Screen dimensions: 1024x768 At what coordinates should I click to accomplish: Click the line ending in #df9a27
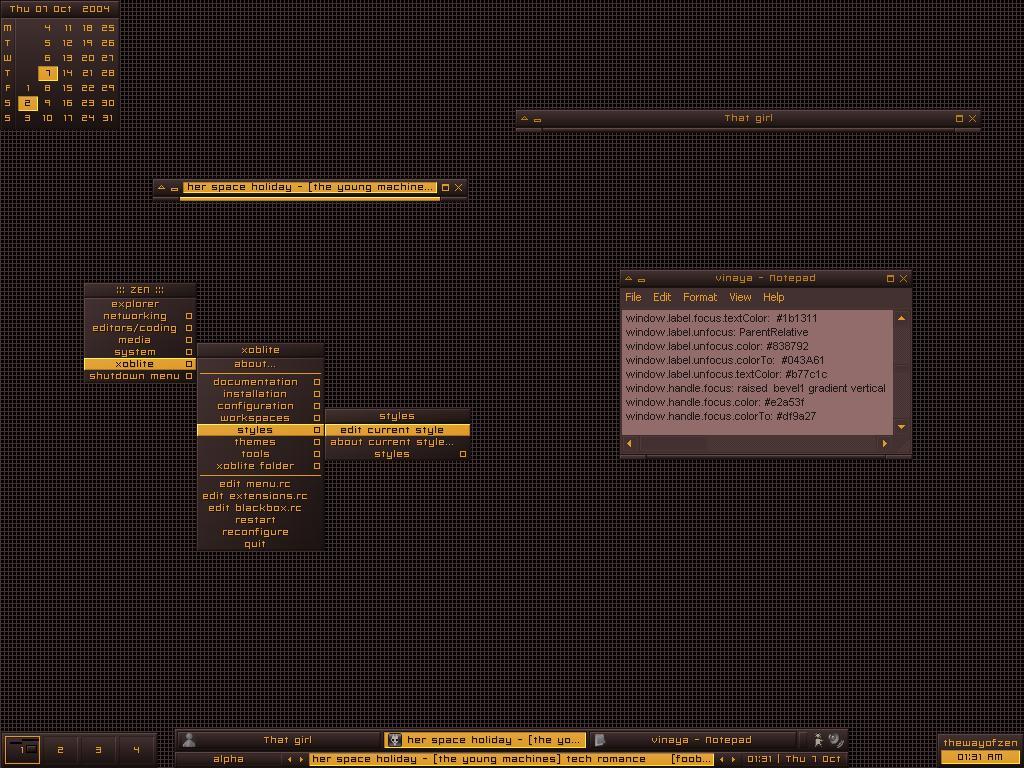[720, 416]
